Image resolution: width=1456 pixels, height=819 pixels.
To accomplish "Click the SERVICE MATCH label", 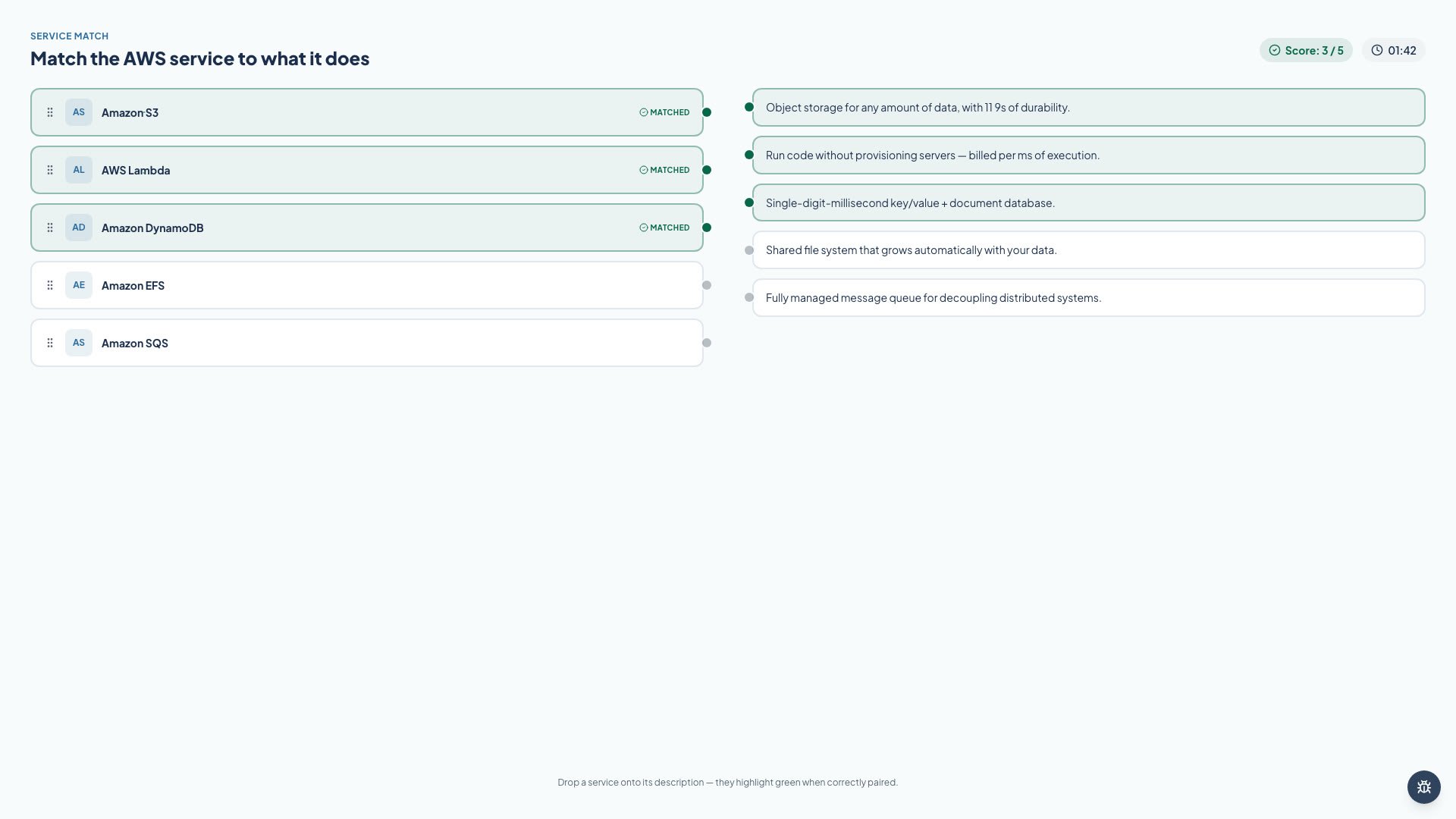I will pyautogui.click(x=69, y=36).
